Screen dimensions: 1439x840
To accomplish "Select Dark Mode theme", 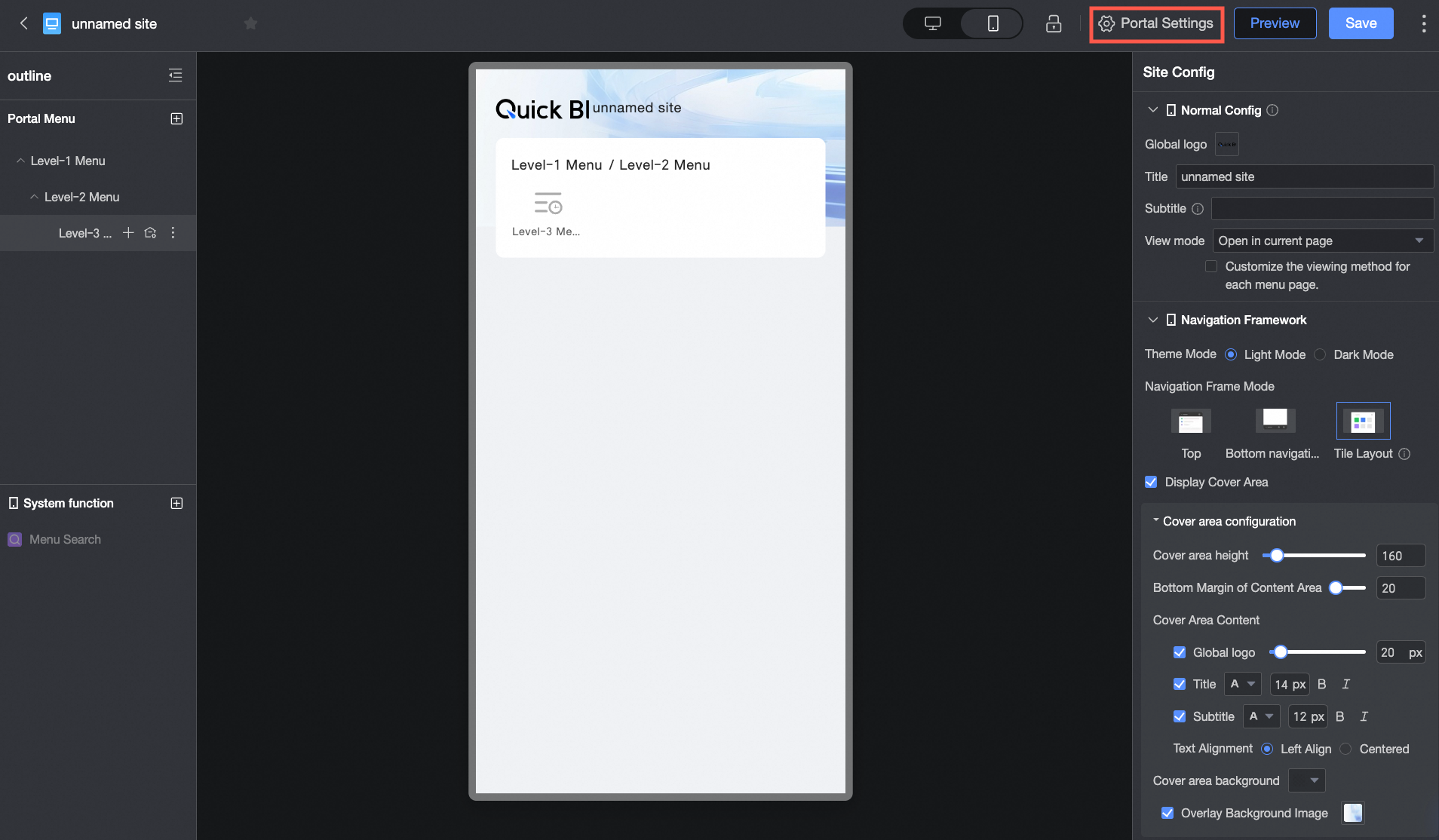I will coord(1320,354).
